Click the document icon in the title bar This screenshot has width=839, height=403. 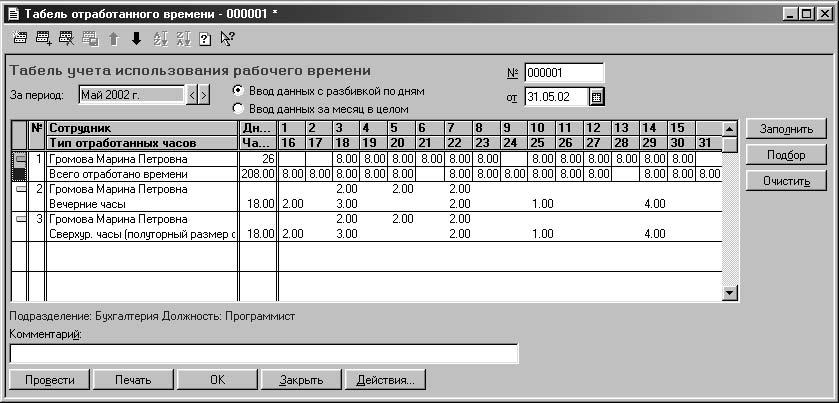pyautogui.click(x=13, y=14)
